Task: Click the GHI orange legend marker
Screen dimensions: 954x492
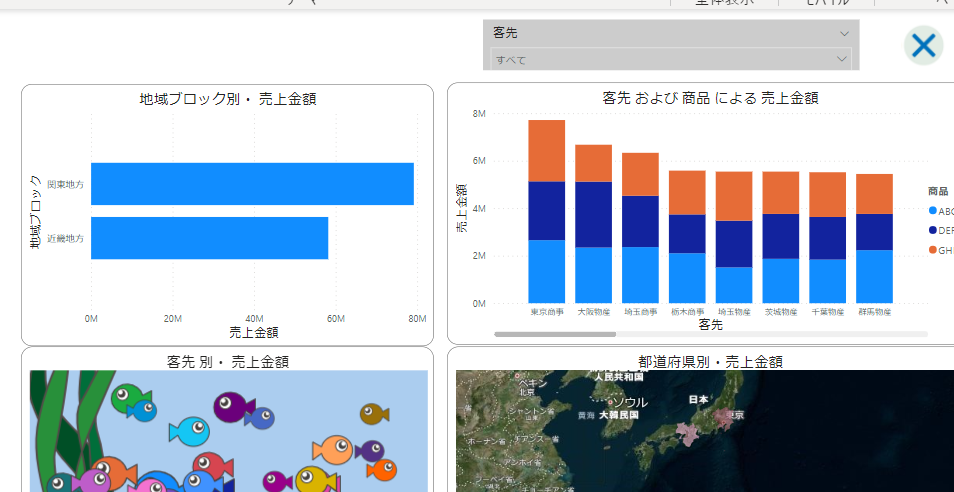Action: point(933,249)
